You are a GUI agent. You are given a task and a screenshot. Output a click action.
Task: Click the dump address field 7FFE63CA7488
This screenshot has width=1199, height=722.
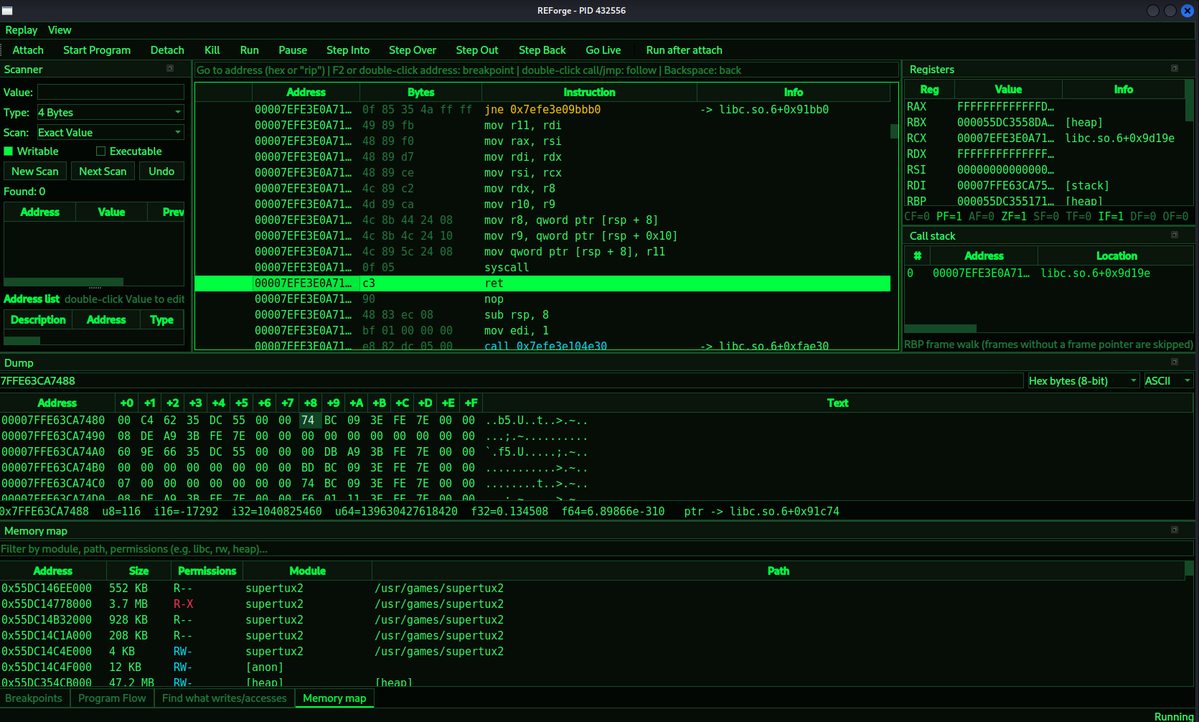tap(511, 381)
